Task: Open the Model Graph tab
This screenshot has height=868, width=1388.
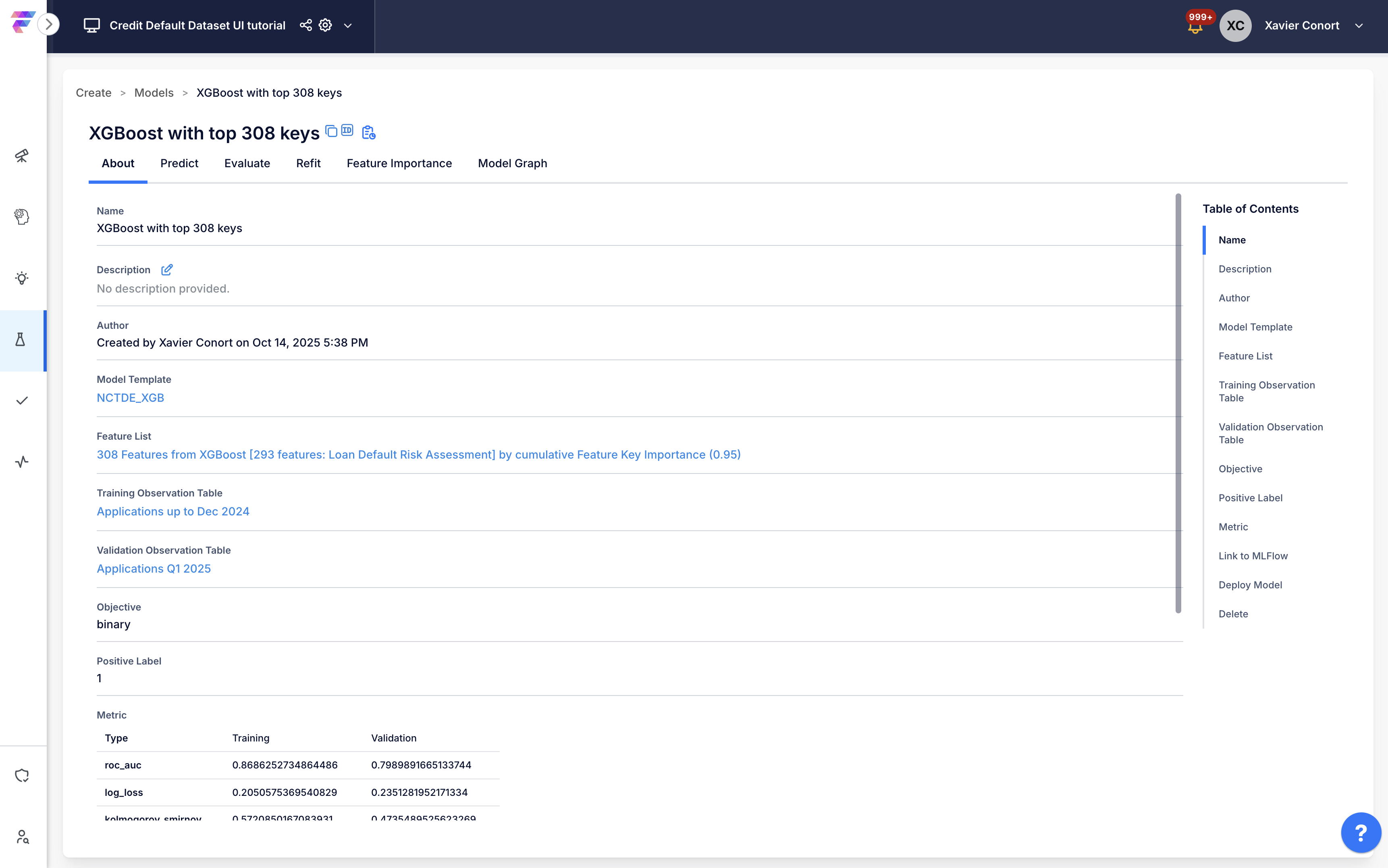Action: pyautogui.click(x=512, y=164)
